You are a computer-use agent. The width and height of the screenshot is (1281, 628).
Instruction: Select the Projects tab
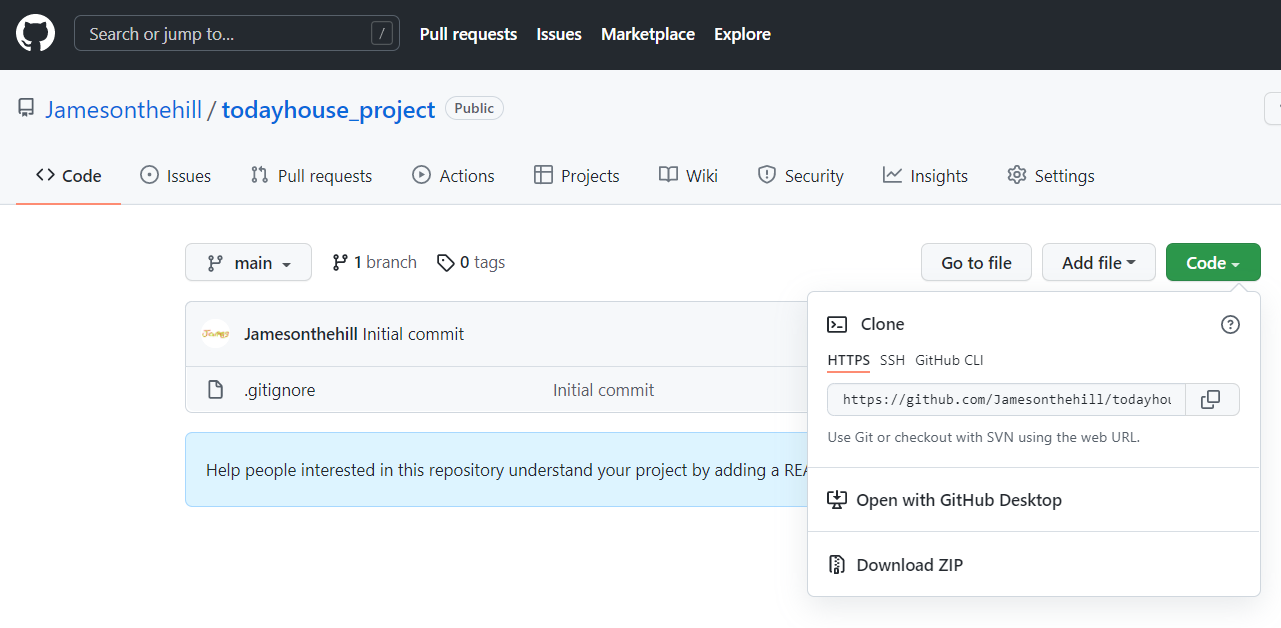(x=577, y=176)
